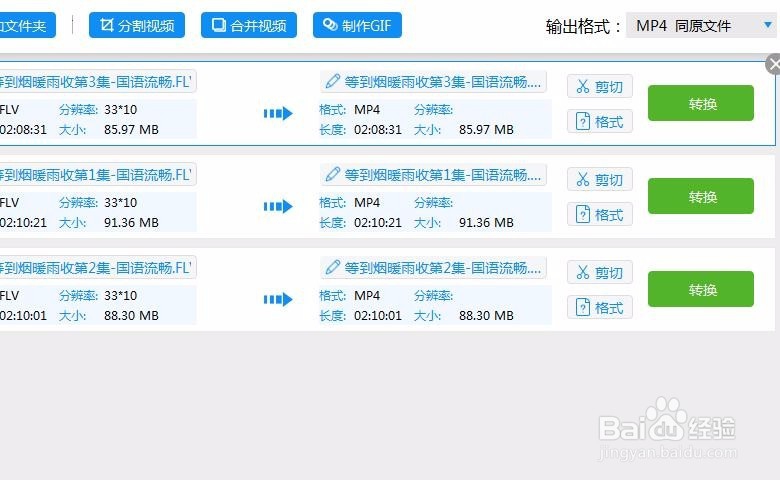Screen dimensions: 780x480
Task: Click source resolution 33*10 in 第1集 row
Action: pyautogui.click(x=120, y=202)
